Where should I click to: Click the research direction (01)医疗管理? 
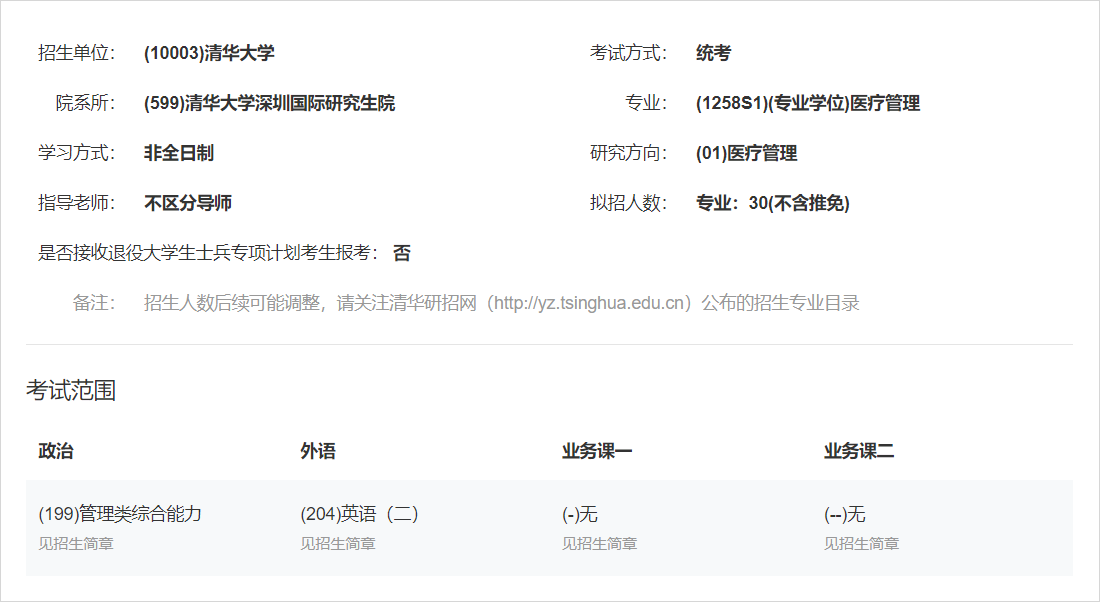click(x=746, y=153)
